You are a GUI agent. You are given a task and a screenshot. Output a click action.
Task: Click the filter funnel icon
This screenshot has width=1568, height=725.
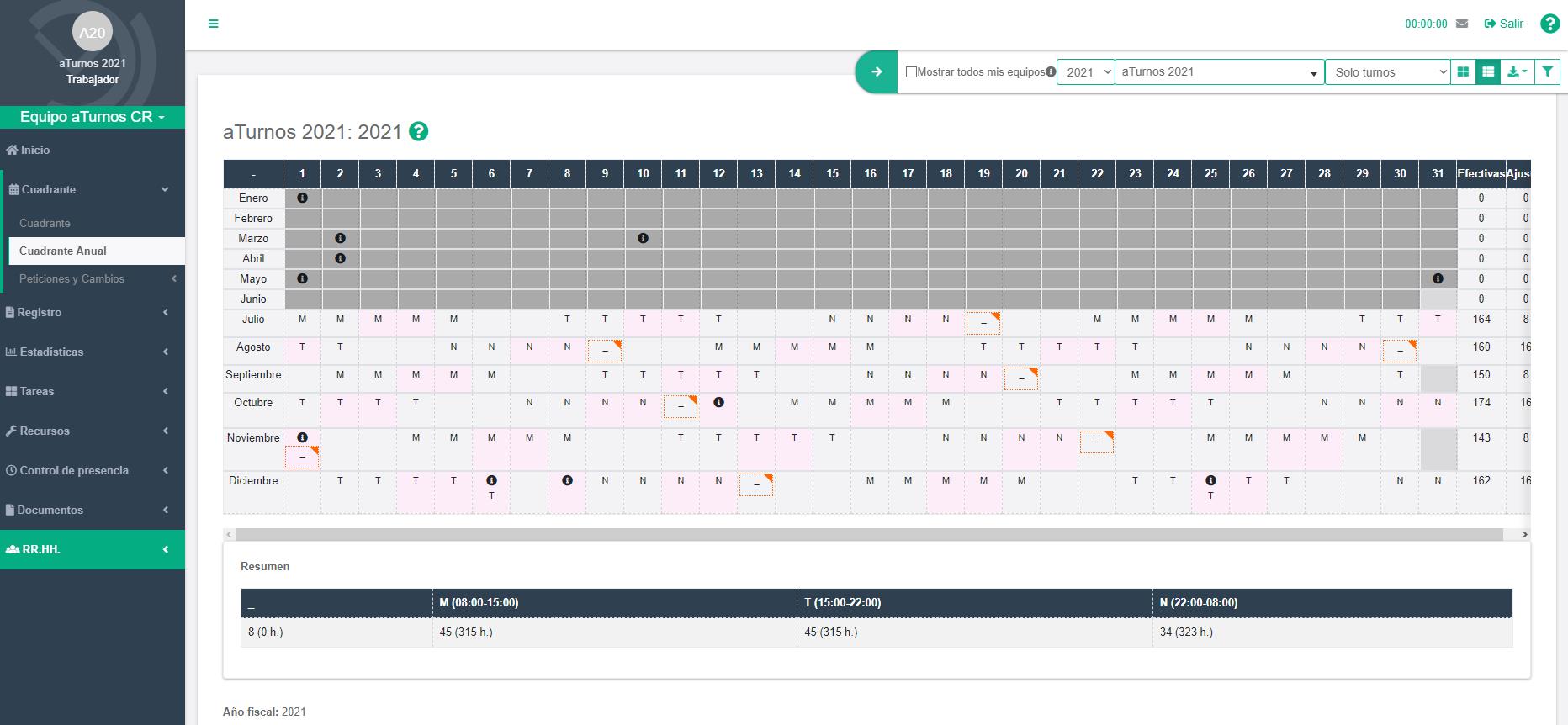(x=1547, y=72)
